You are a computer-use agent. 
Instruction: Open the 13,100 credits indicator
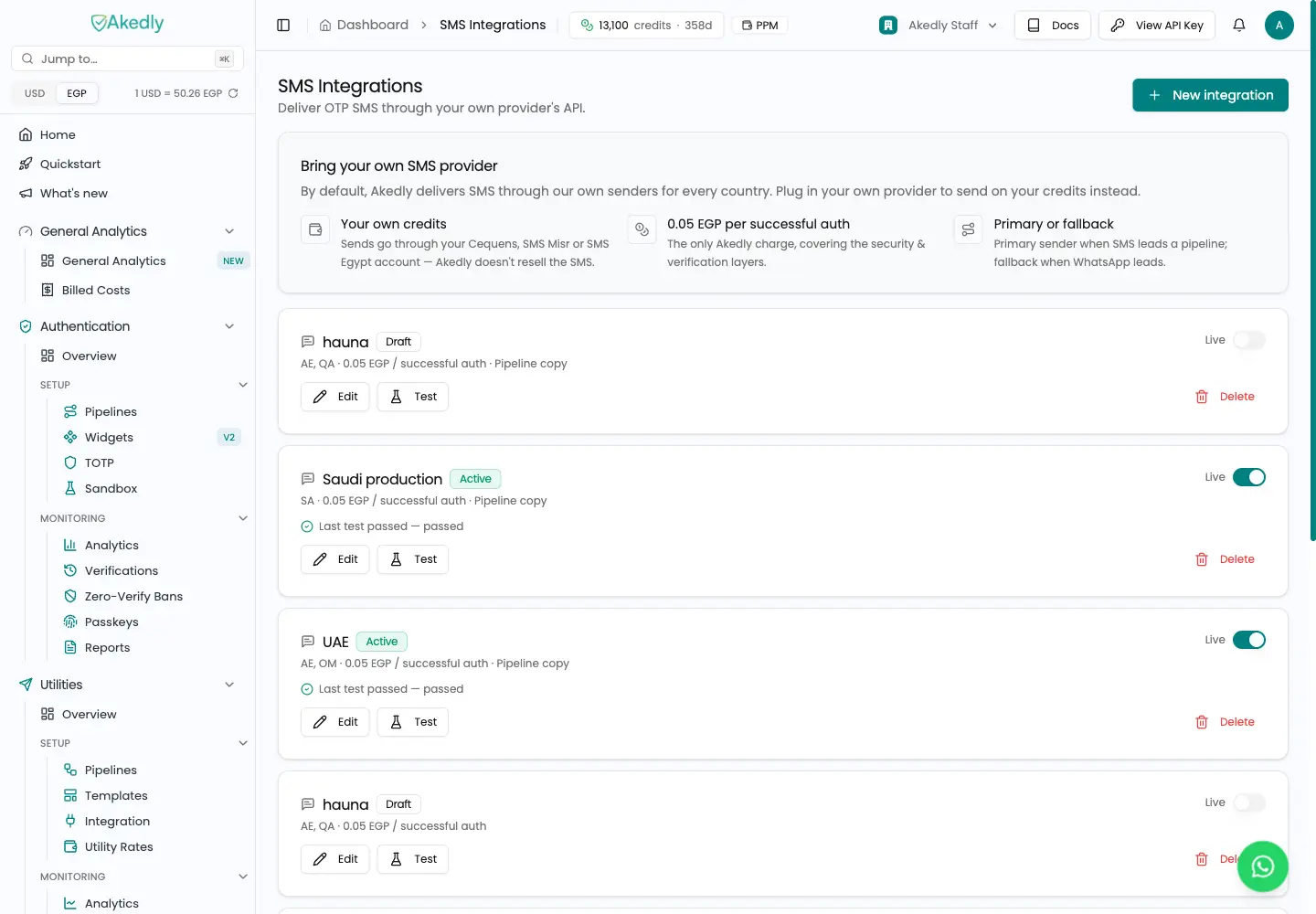click(647, 26)
